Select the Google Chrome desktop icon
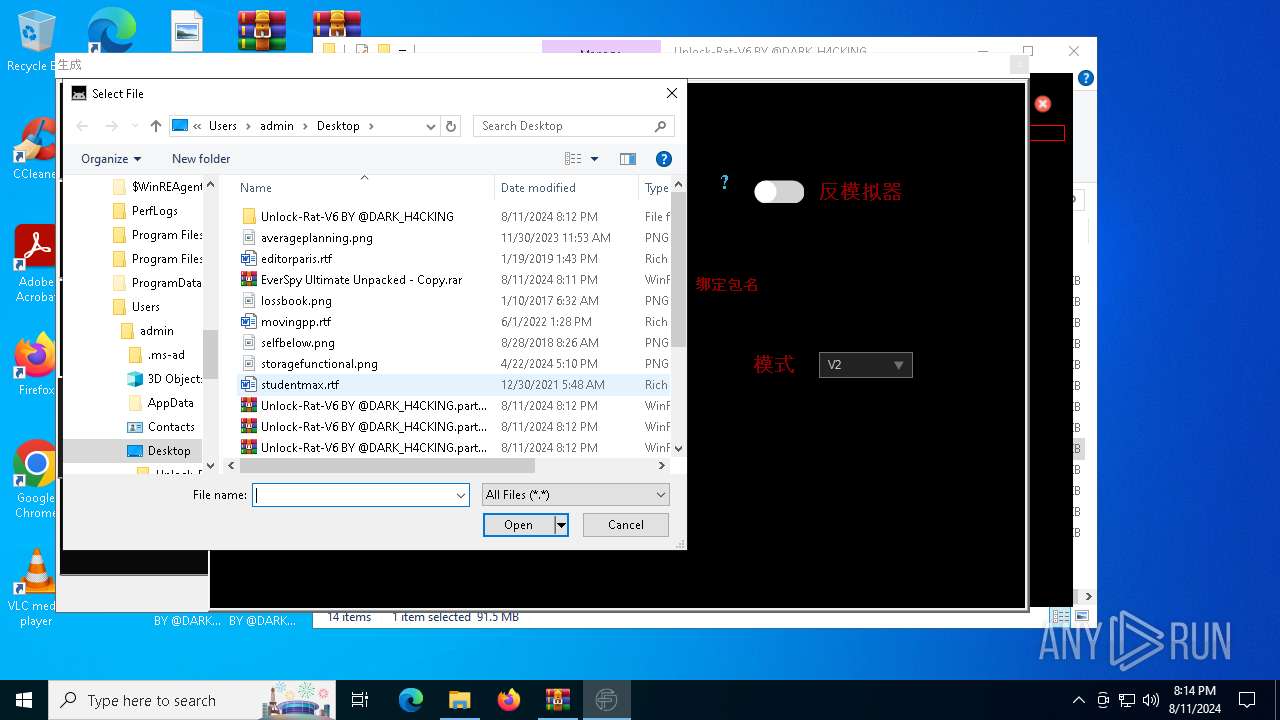1280x720 pixels. [36, 480]
